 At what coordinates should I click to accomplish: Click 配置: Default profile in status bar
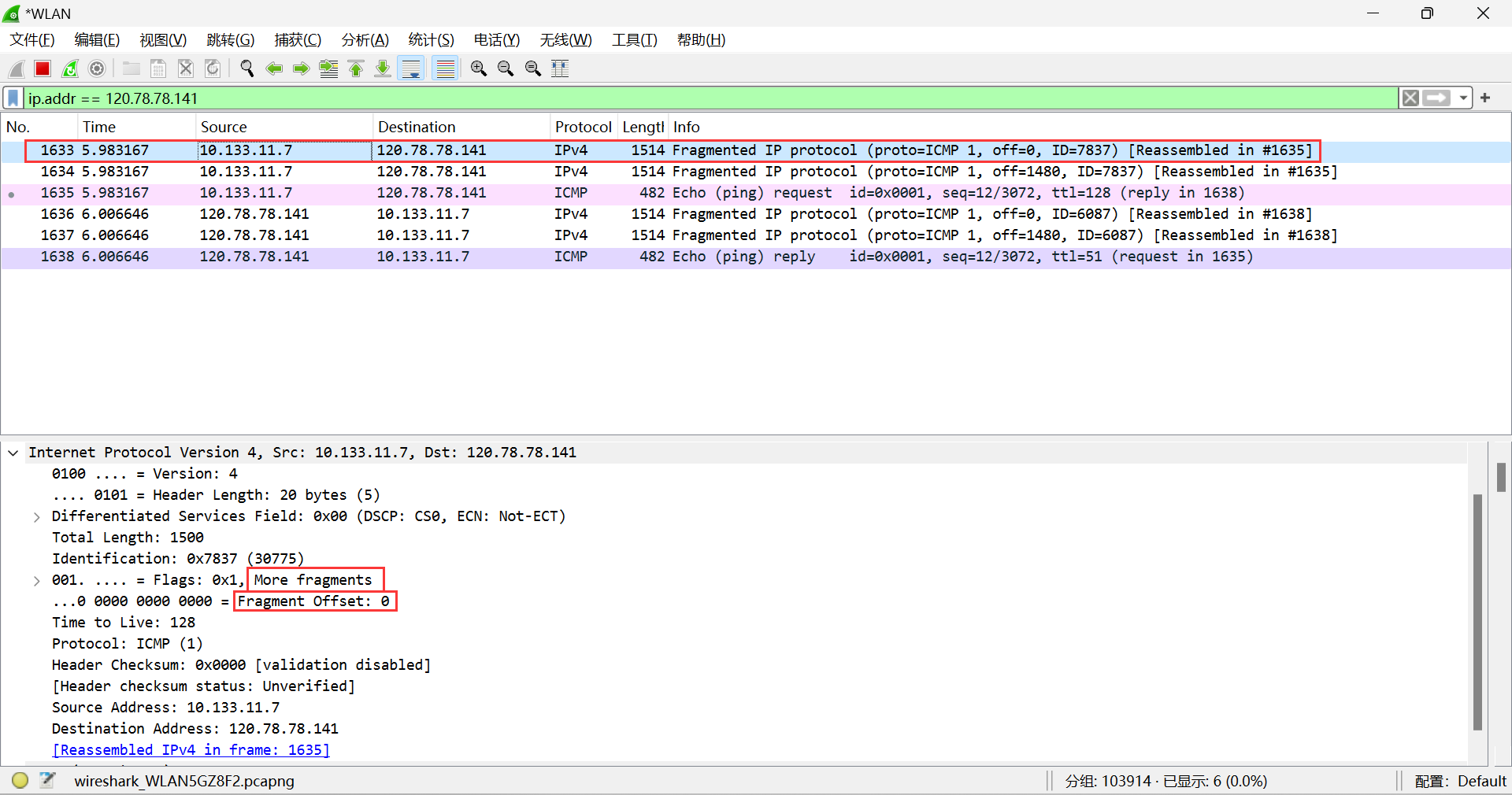(x=1460, y=781)
